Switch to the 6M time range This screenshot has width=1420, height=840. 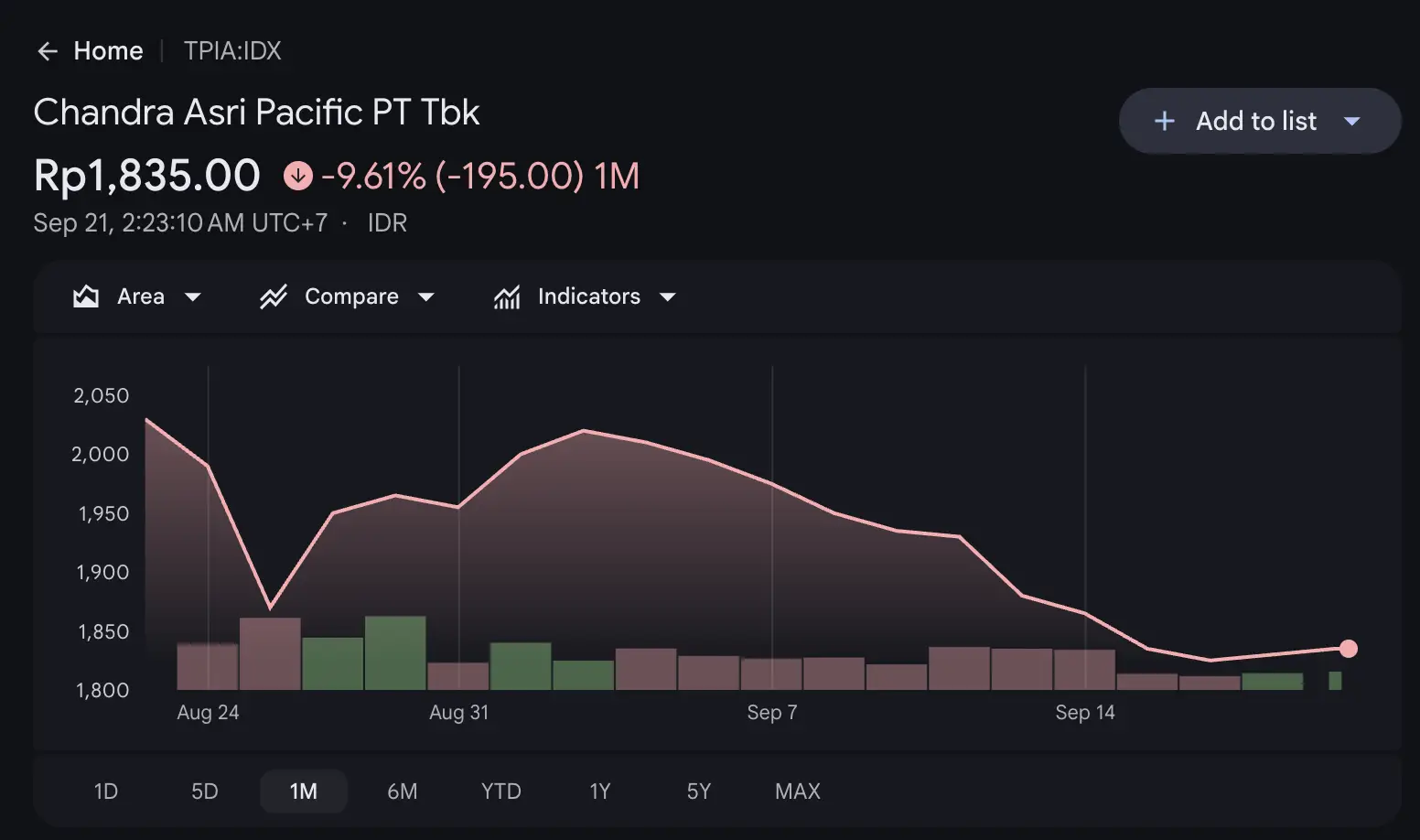point(403,792)
